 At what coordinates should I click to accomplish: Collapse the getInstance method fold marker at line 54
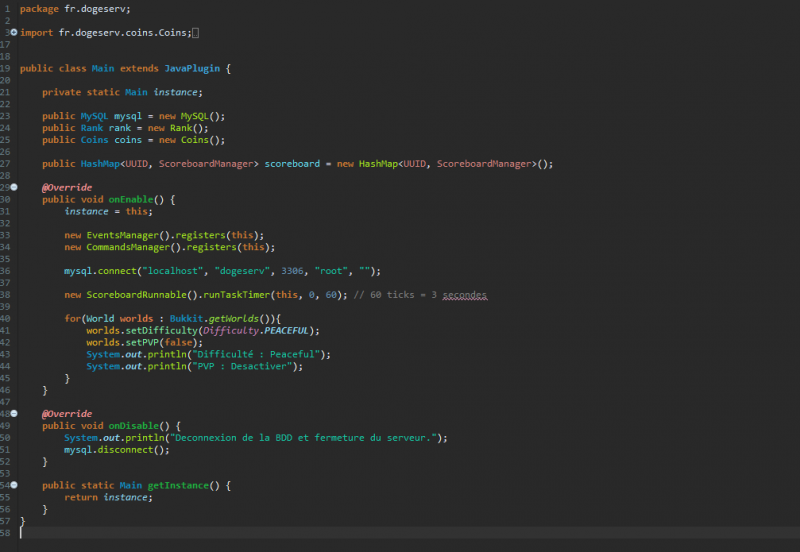coord(14,485)
